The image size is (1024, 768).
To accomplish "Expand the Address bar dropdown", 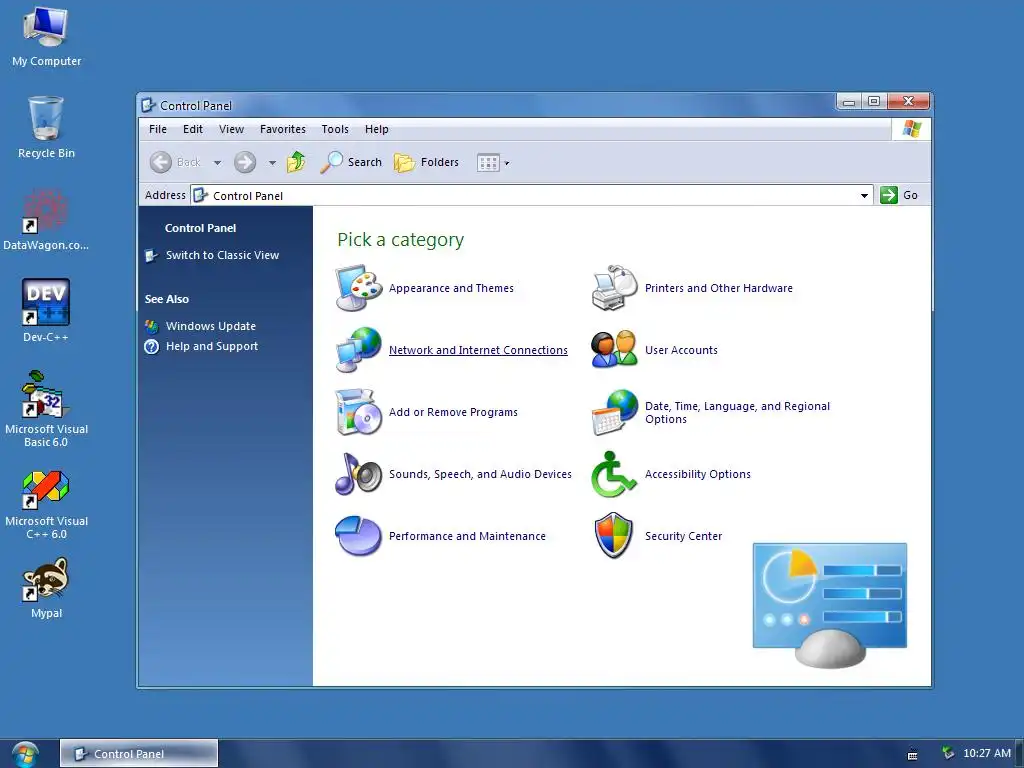I will point(864,195).
